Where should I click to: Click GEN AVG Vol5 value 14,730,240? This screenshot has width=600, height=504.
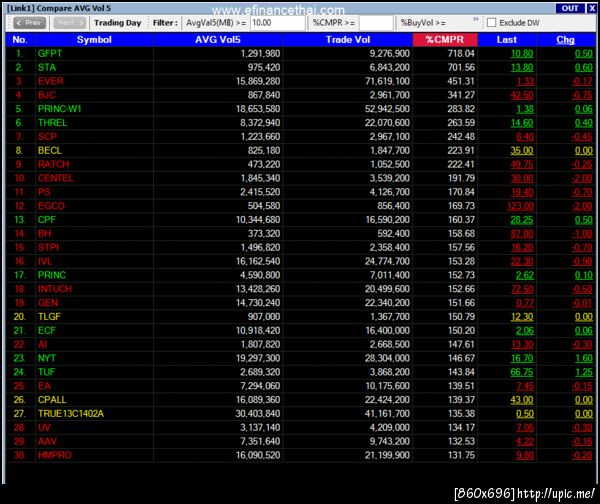click(x=258, y=303)
